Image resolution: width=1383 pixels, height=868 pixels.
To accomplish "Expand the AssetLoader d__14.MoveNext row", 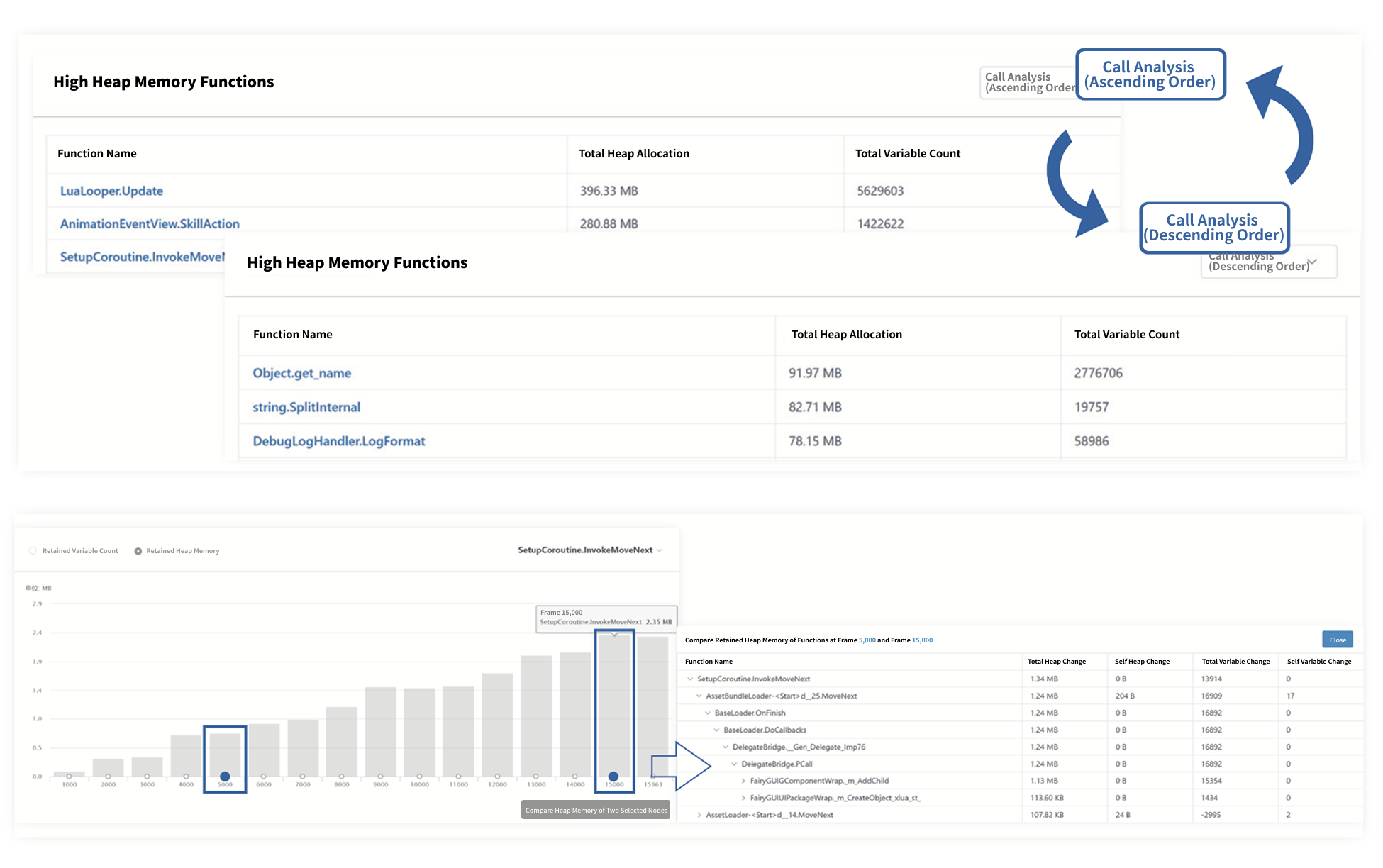I will tap(699, 815).
